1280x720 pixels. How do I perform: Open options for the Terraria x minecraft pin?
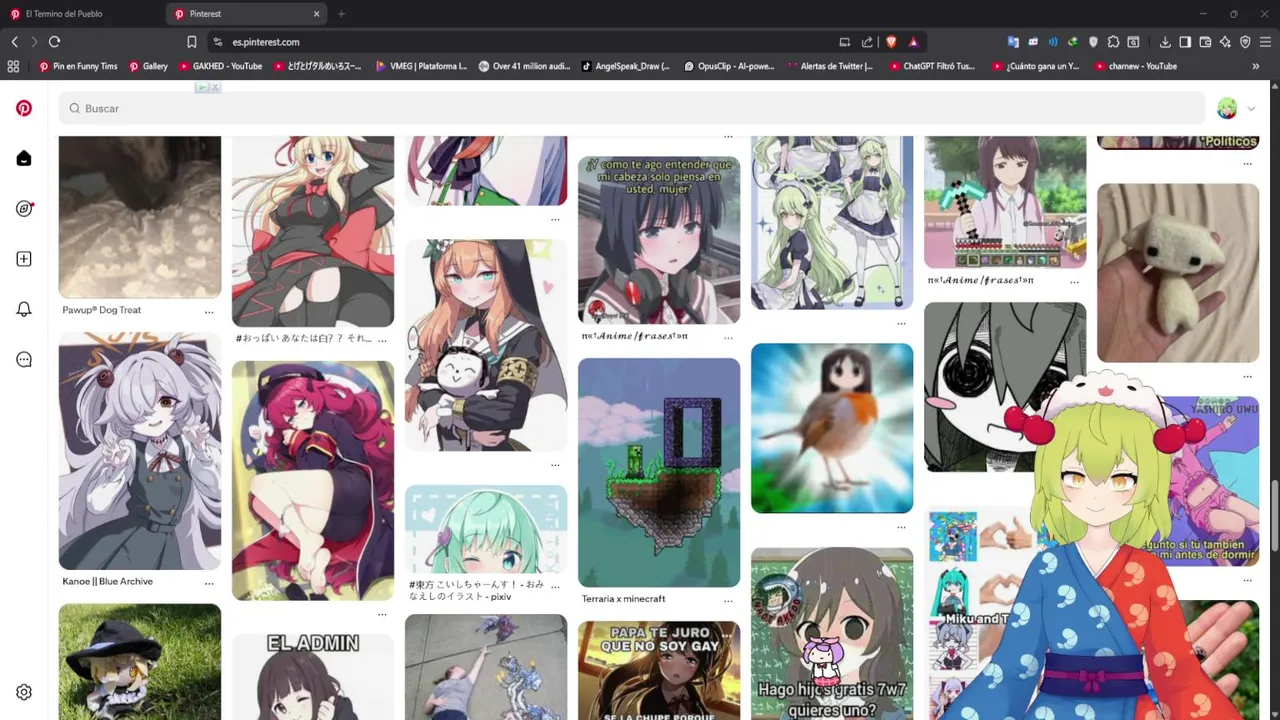(728, 601)
